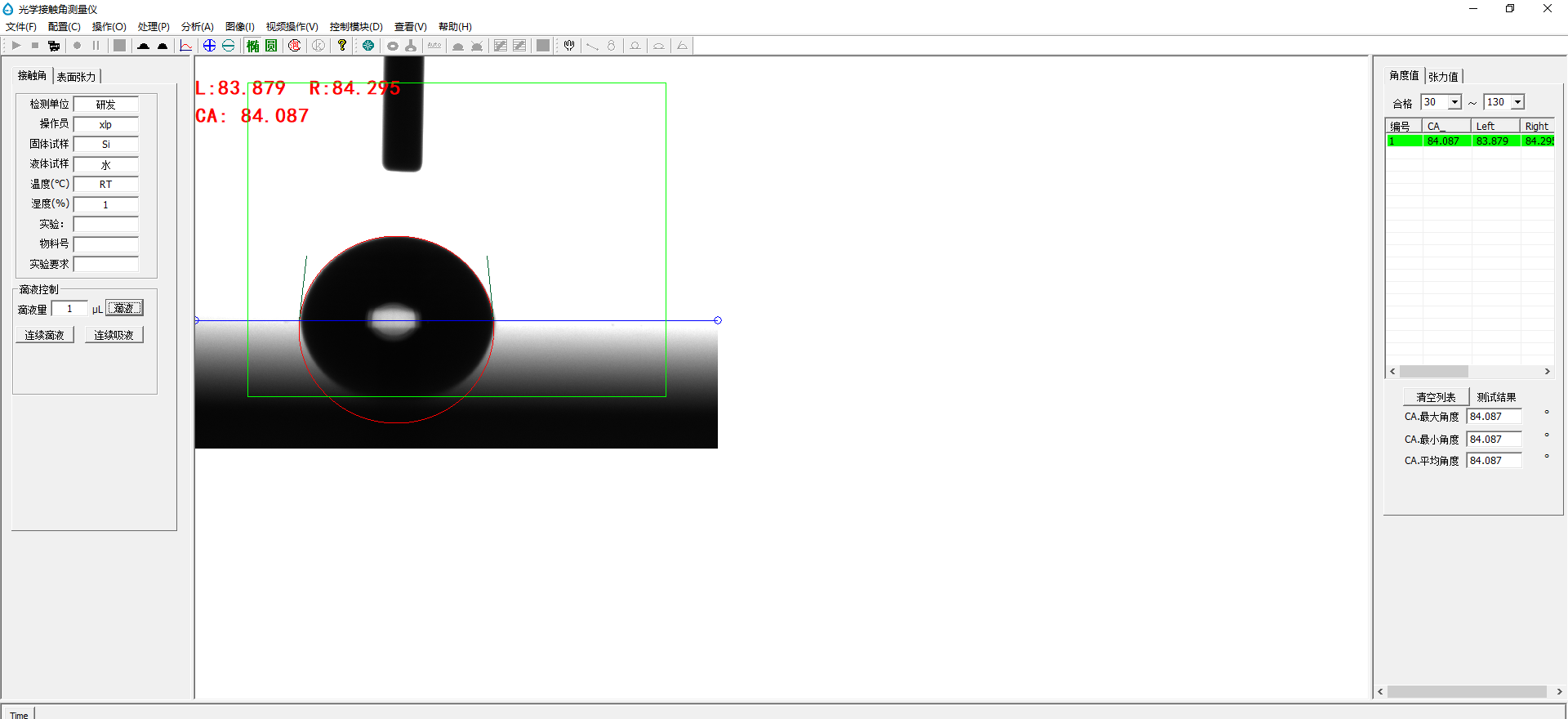Click the Auto toolbar icon
1568x719 pixels.
point(434,46)
